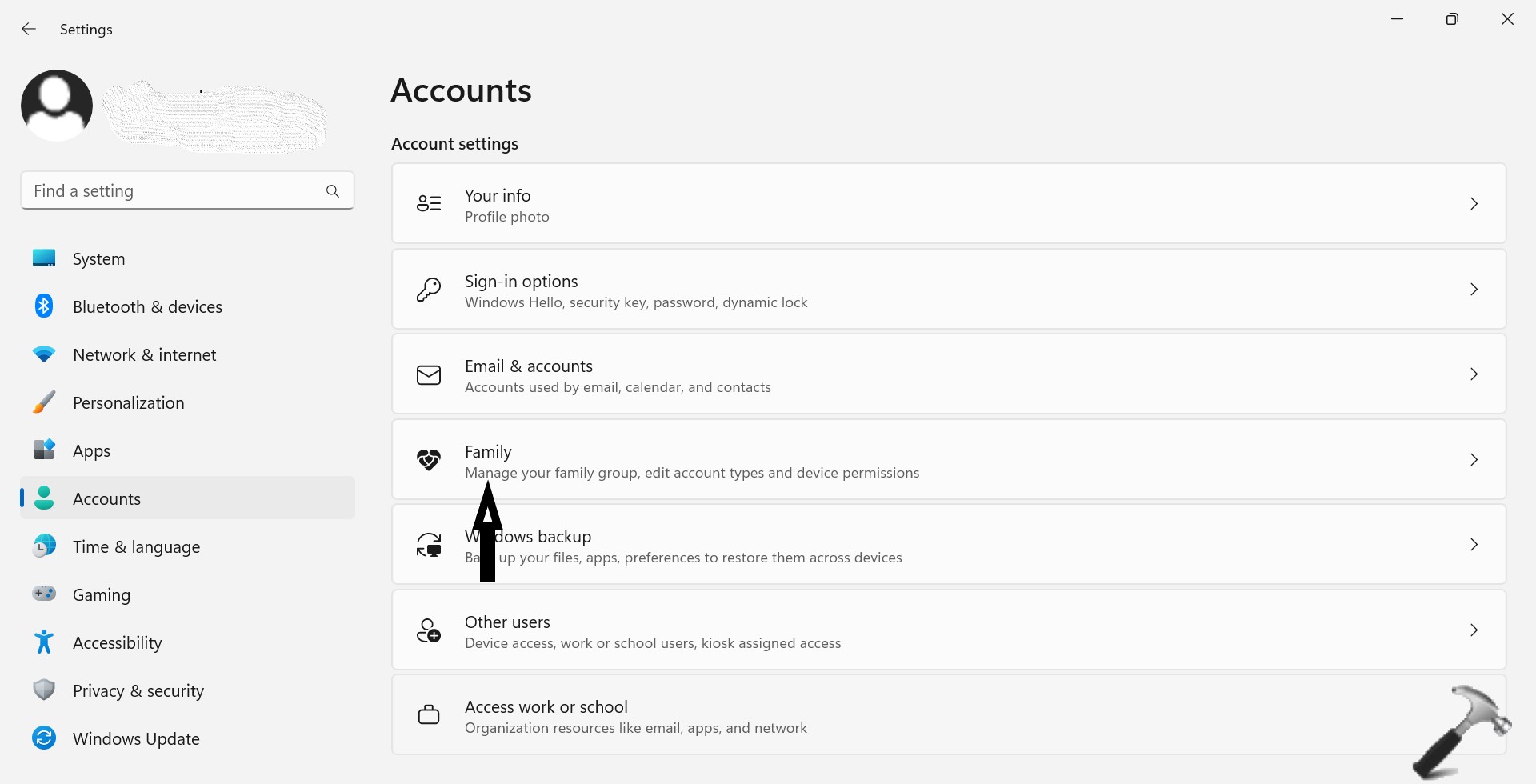Click the Privacy & security shield icon
Image resolution: width=1536 pixels, height=784 pixels.
click(x=44, y=690)
